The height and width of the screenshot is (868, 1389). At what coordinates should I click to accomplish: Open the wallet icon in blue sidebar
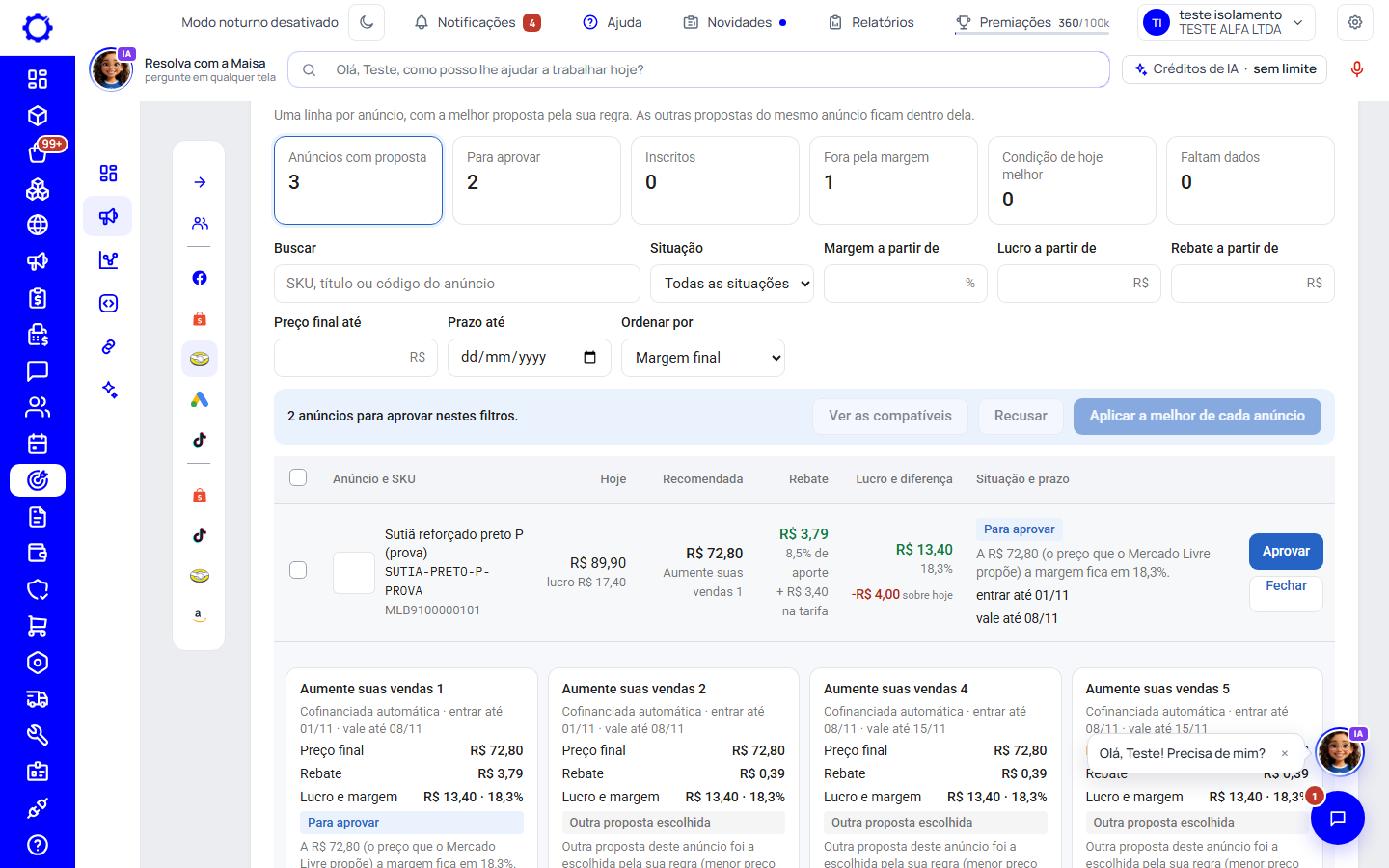[x=38, y=554]
